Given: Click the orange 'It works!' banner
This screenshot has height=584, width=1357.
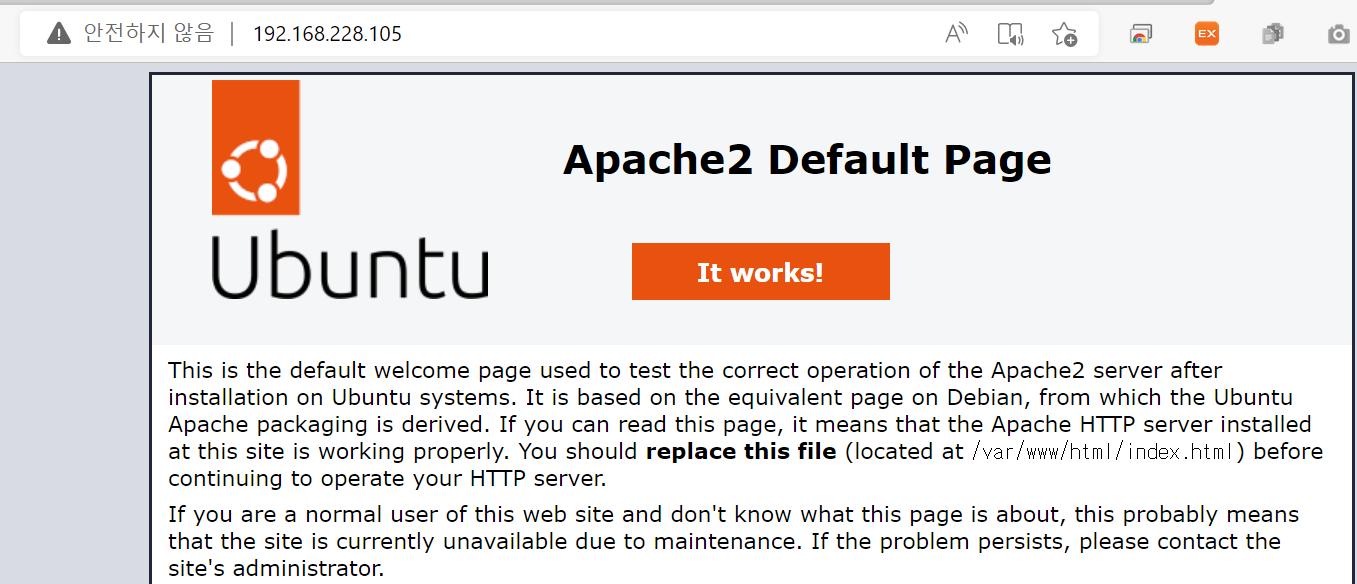Looking at the screenshot, I should click(x=761, y=272).
